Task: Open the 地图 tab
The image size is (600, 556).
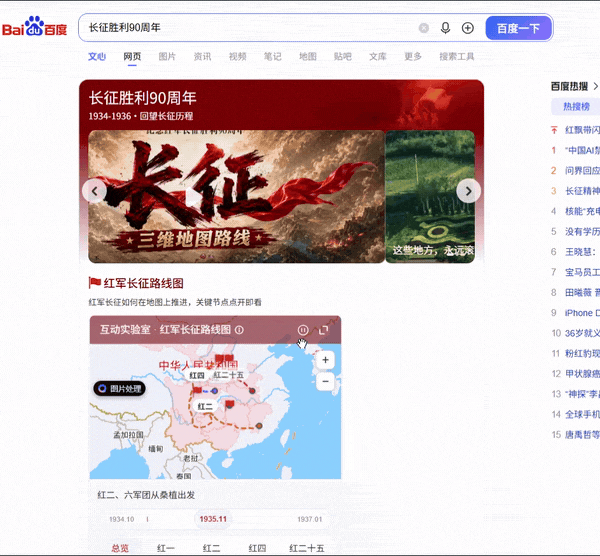Action: (308, 57)
